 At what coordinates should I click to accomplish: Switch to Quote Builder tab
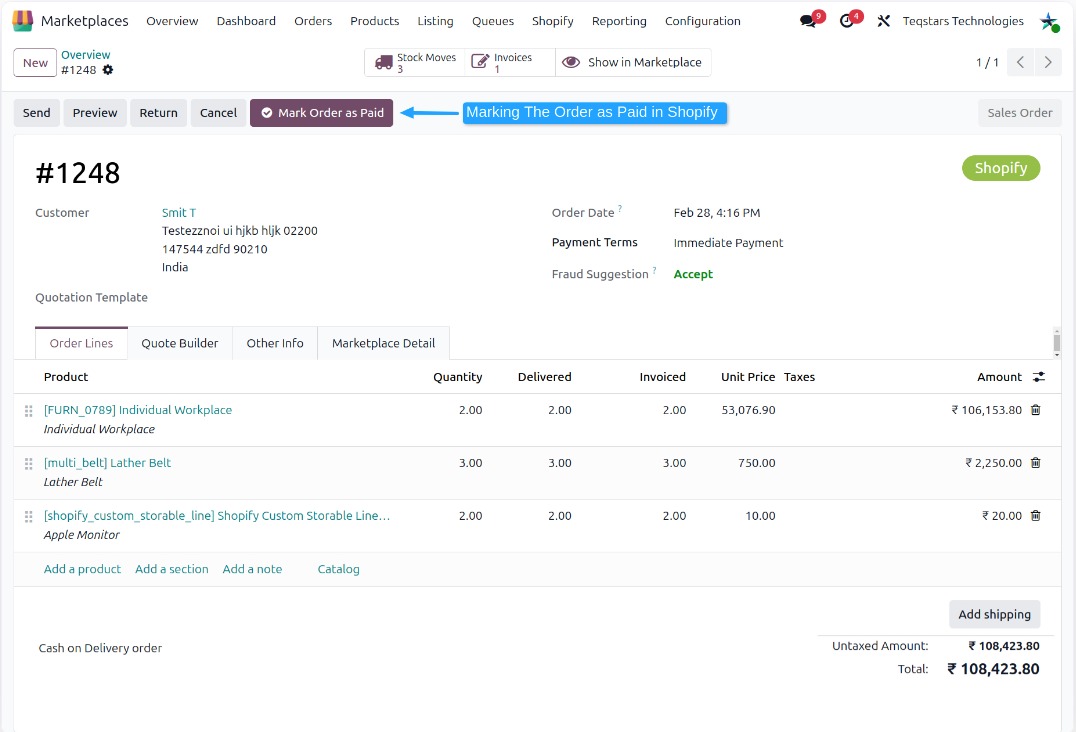point(180,343)
